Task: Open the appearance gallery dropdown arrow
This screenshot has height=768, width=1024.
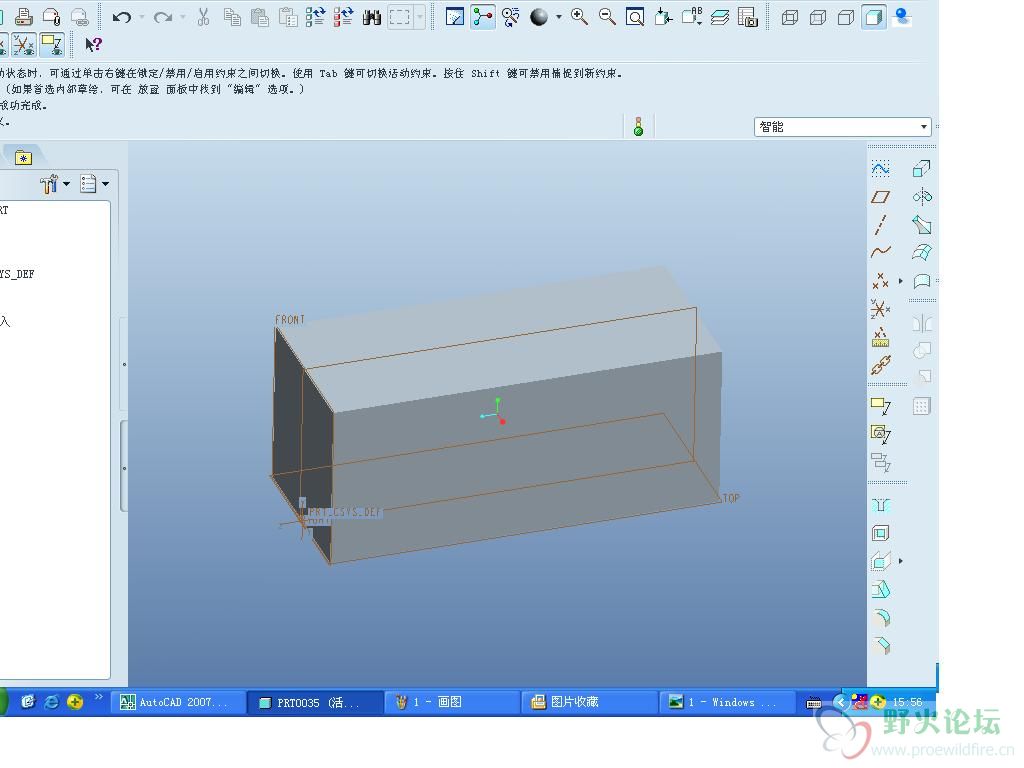Action: (x=559, y=17)
